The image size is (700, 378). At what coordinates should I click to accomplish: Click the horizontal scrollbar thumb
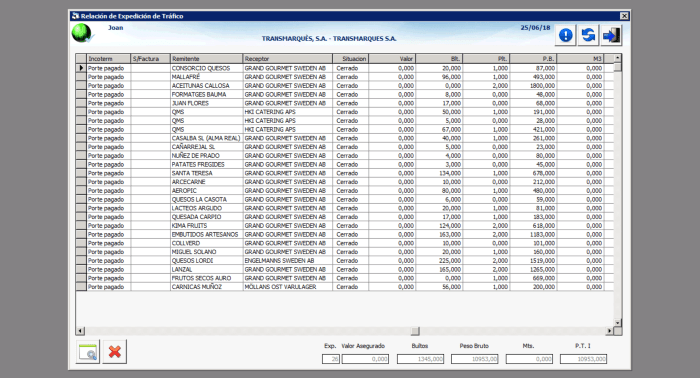pos(415,331)
